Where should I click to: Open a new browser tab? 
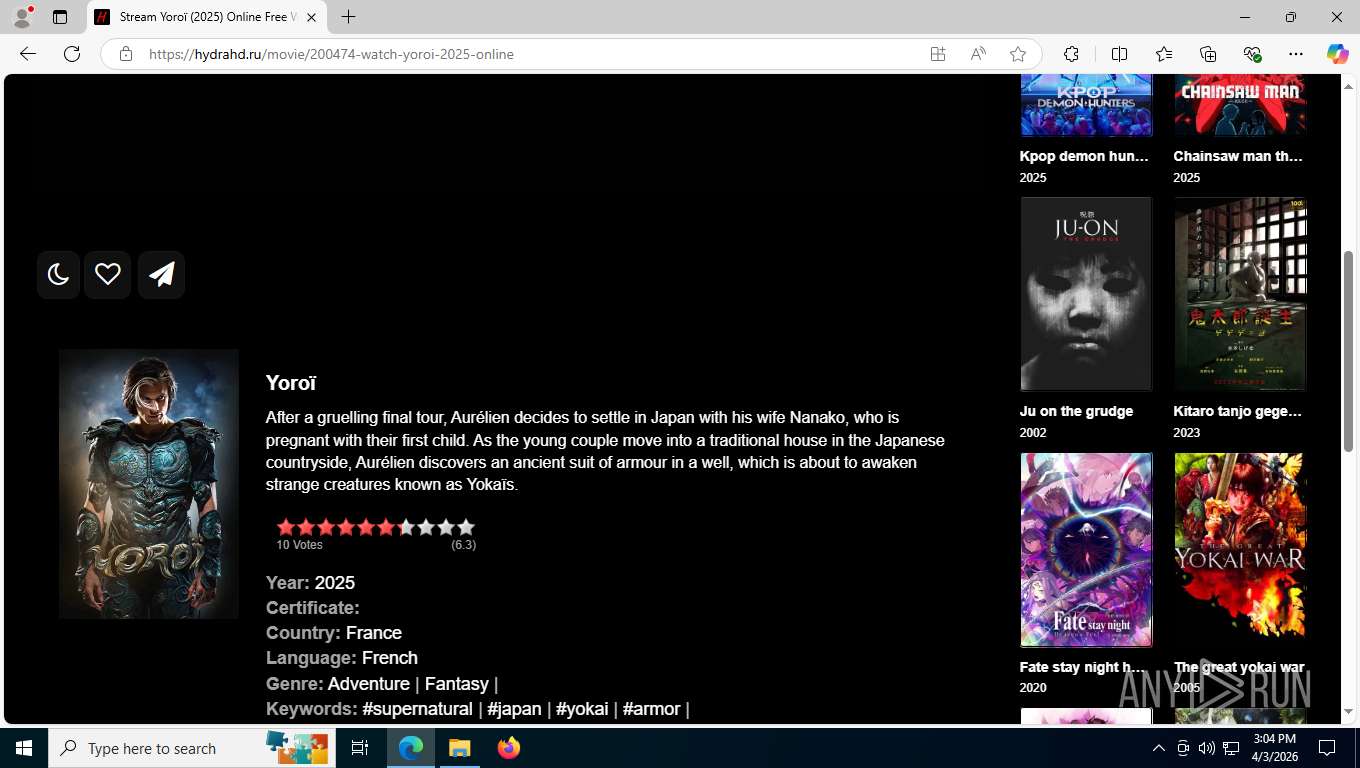tap(348, 17)
